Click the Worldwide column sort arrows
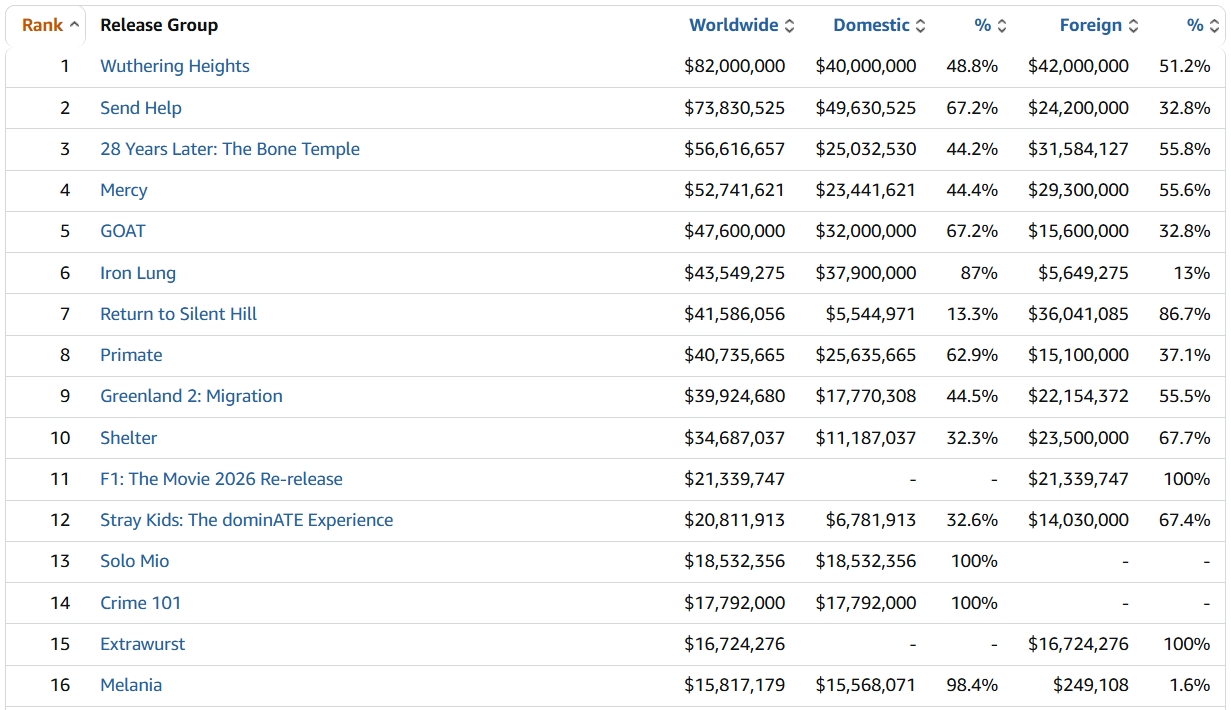Image resolution: width=1231 pixels, height=710 pixels. (789, 26)
